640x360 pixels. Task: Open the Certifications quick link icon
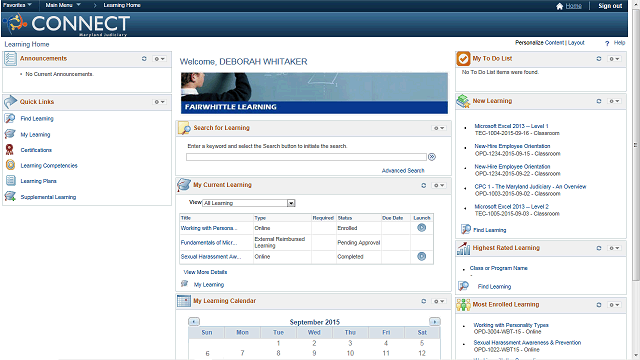tap(10, 150)
